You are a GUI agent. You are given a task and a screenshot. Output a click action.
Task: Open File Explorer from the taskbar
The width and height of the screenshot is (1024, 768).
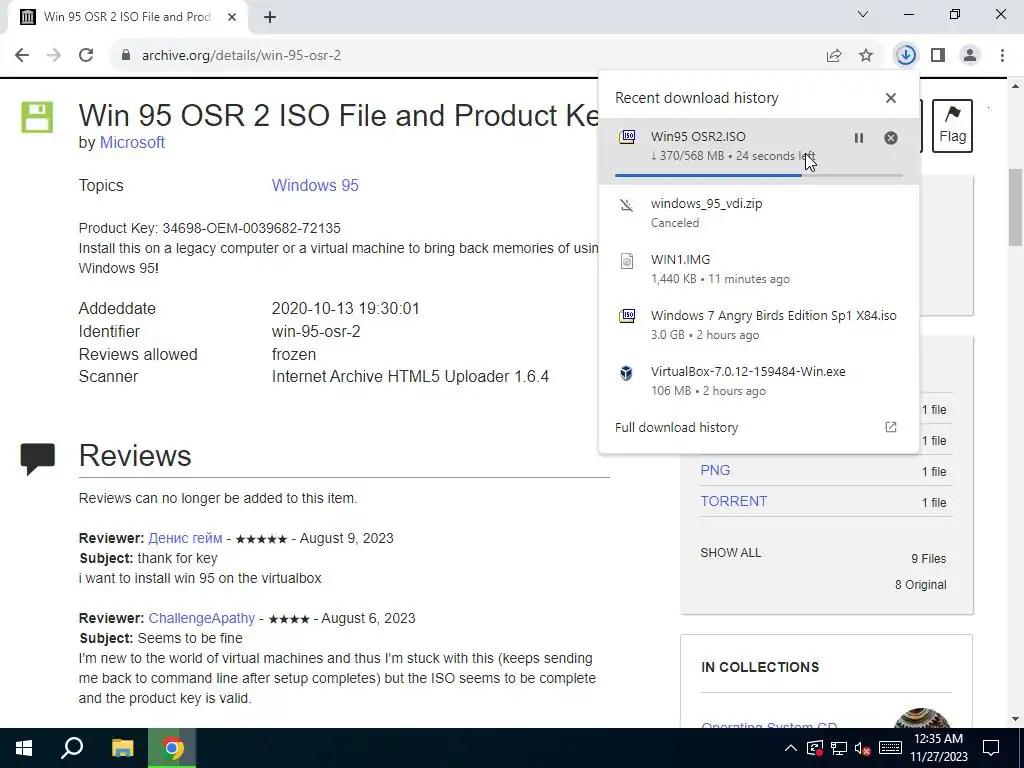click(x=122, y=748)
